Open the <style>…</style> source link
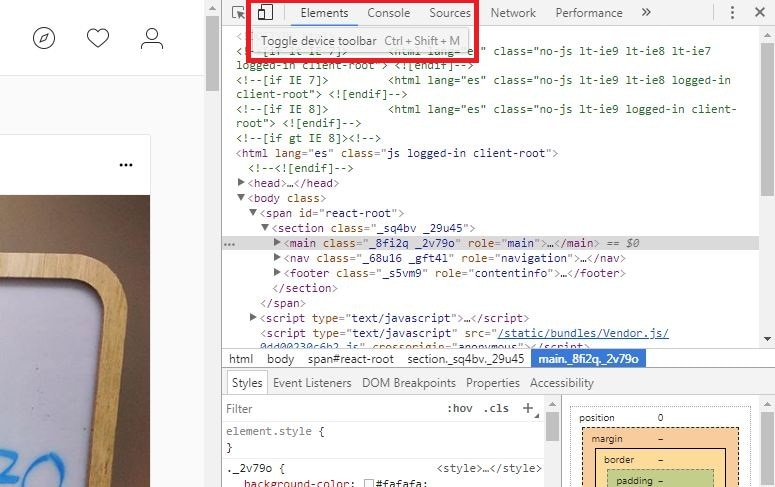 point(489,468)
